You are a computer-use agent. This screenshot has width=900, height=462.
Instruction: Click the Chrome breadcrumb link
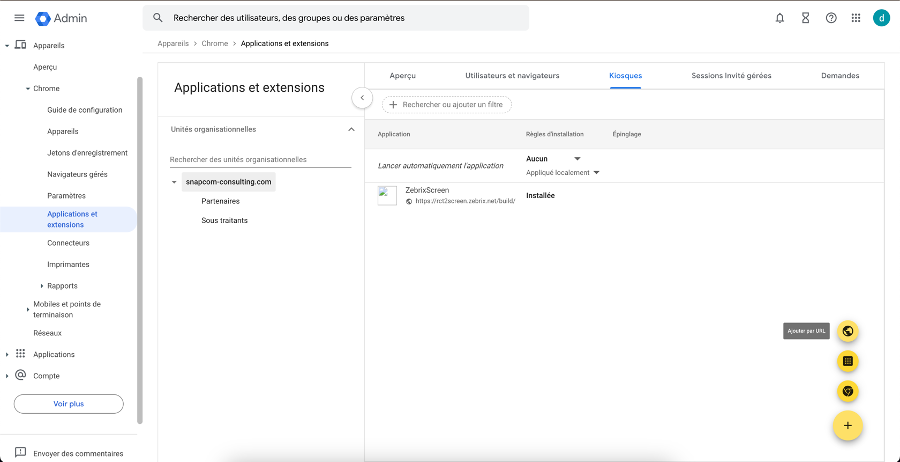click(x=214, y=43)
